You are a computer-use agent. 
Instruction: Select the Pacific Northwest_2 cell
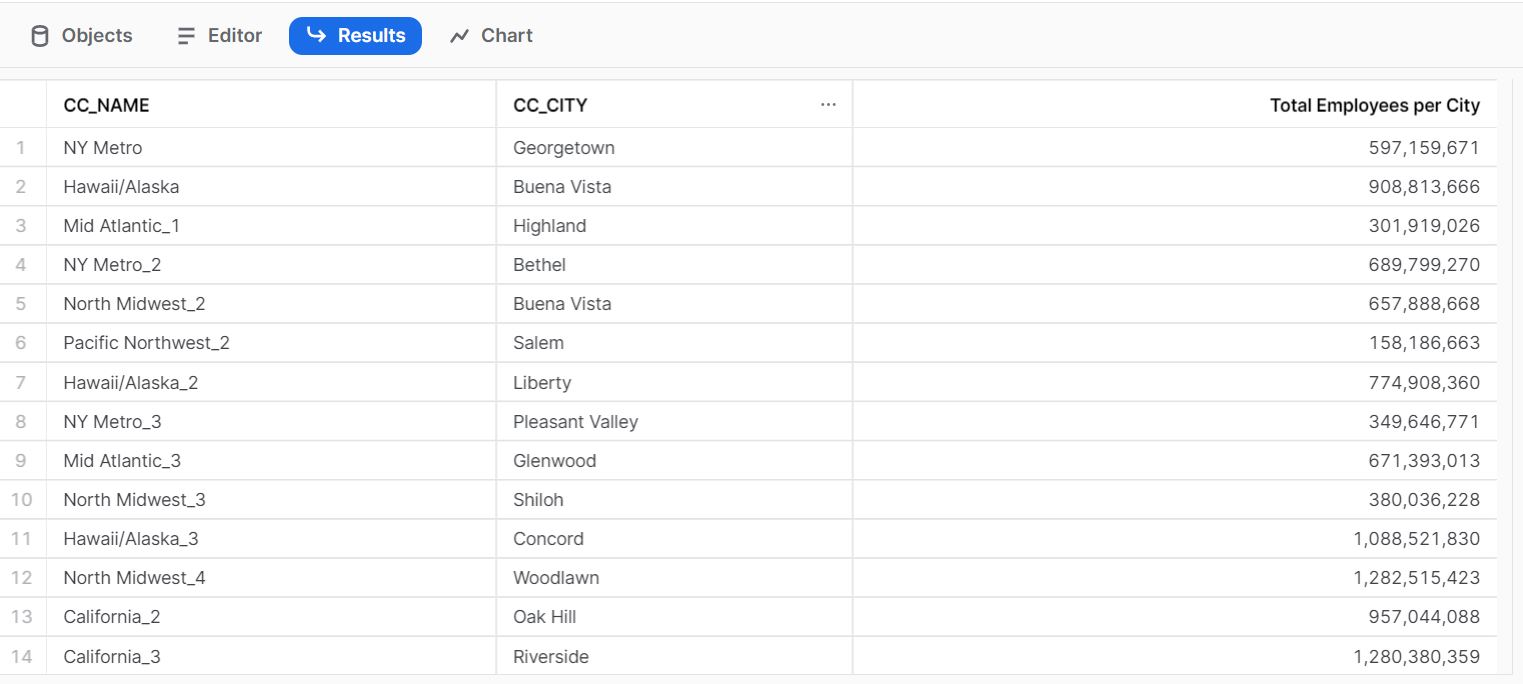[271, 343]
